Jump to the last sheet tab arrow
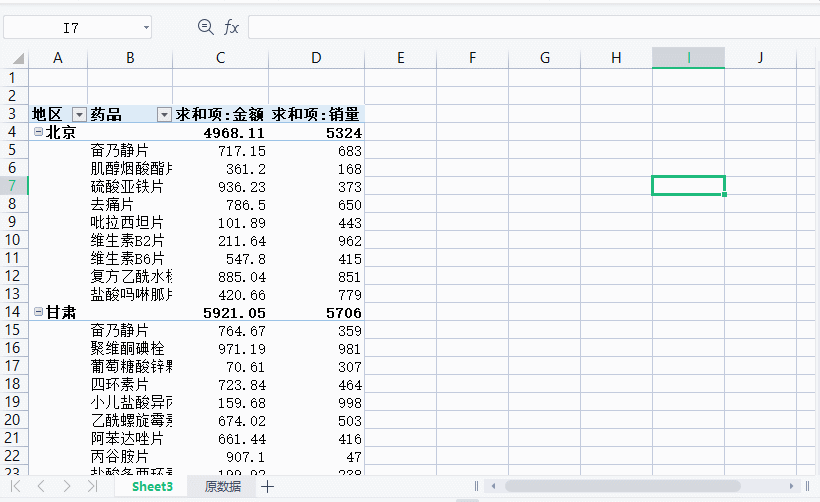 pos(92,486)
